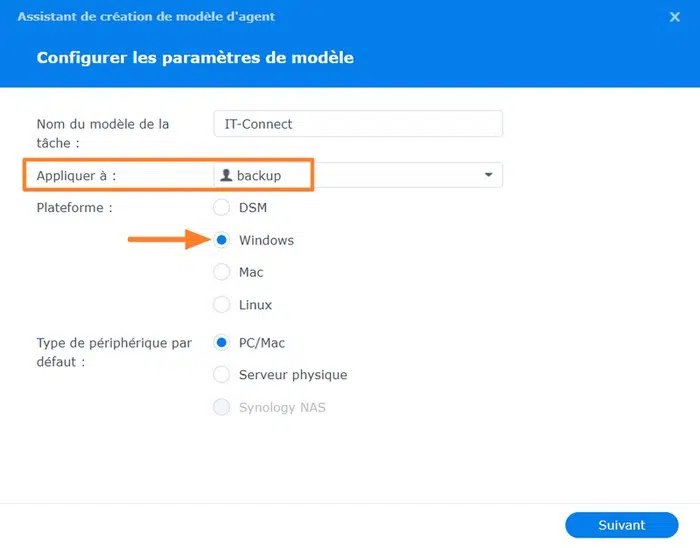This screenshot has height=548, width=700.
Task: Expand the backup user selection box
Action: pos(357,175)
